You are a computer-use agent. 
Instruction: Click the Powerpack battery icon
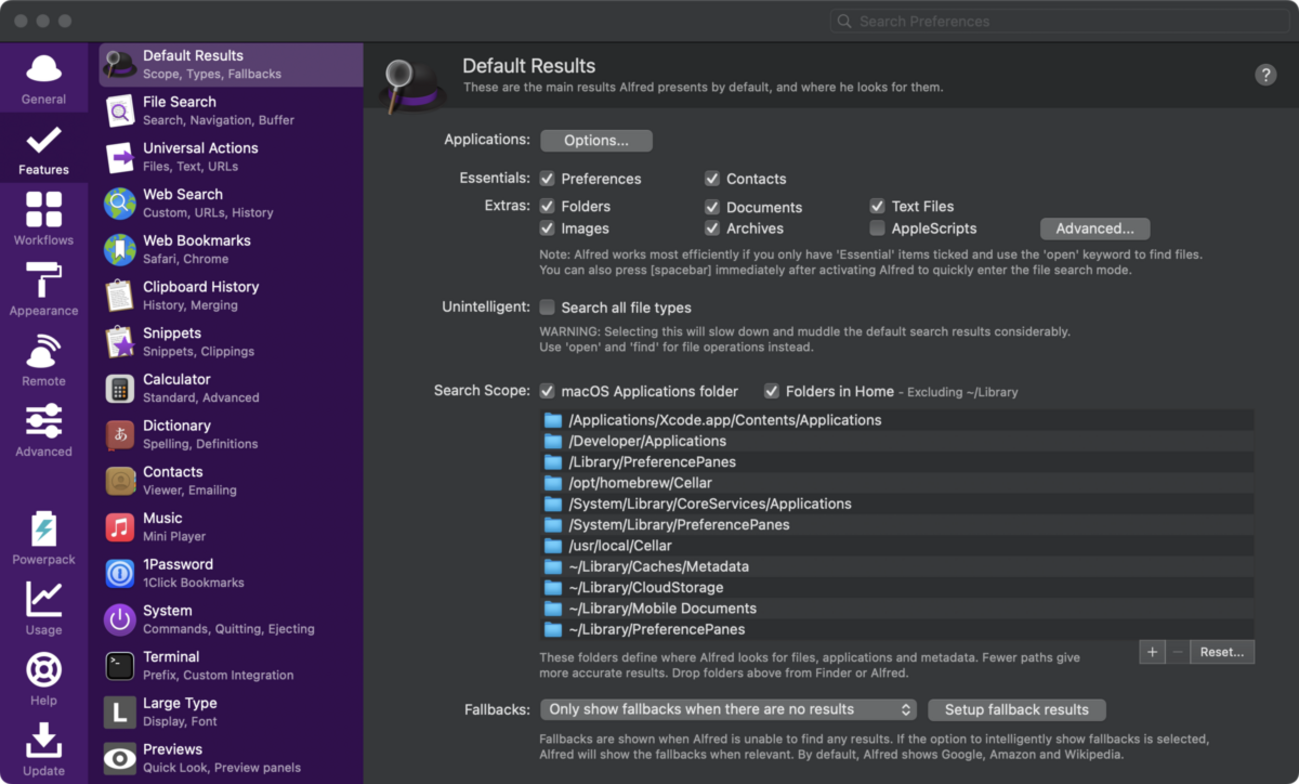click(x=43, y=530)
